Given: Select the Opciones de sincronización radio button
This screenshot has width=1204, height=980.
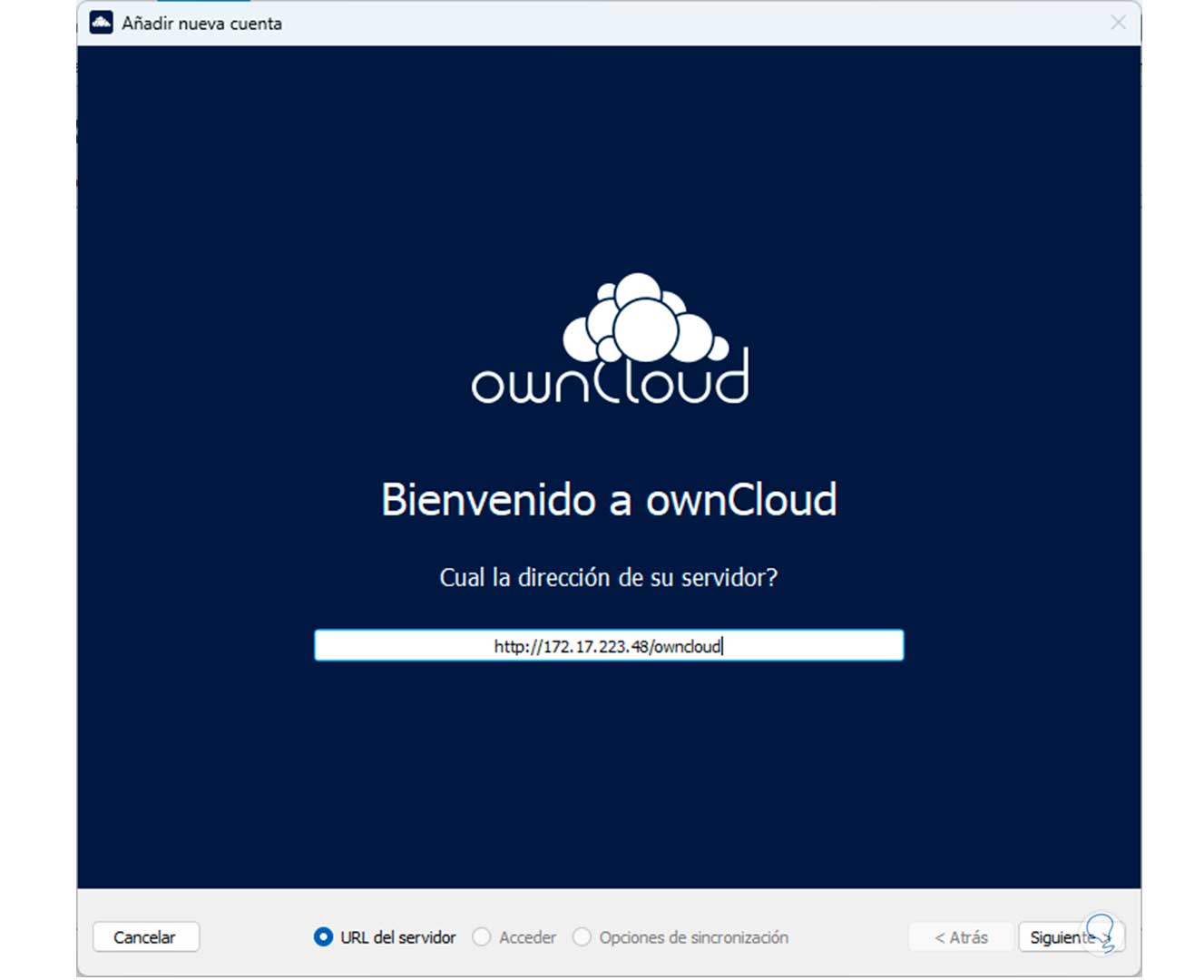Looking at the screenshot, I should [582, 936].
